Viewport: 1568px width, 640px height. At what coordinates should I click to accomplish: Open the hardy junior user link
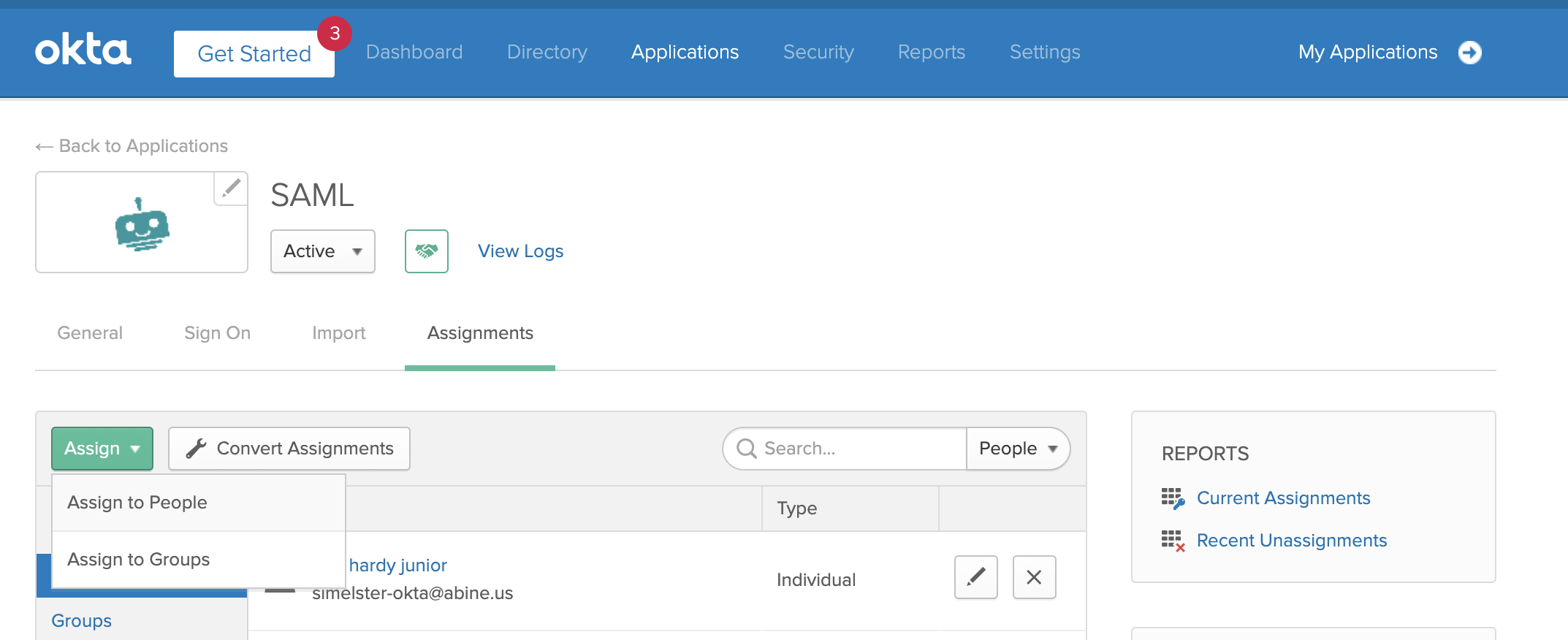(x=397, y=565)
